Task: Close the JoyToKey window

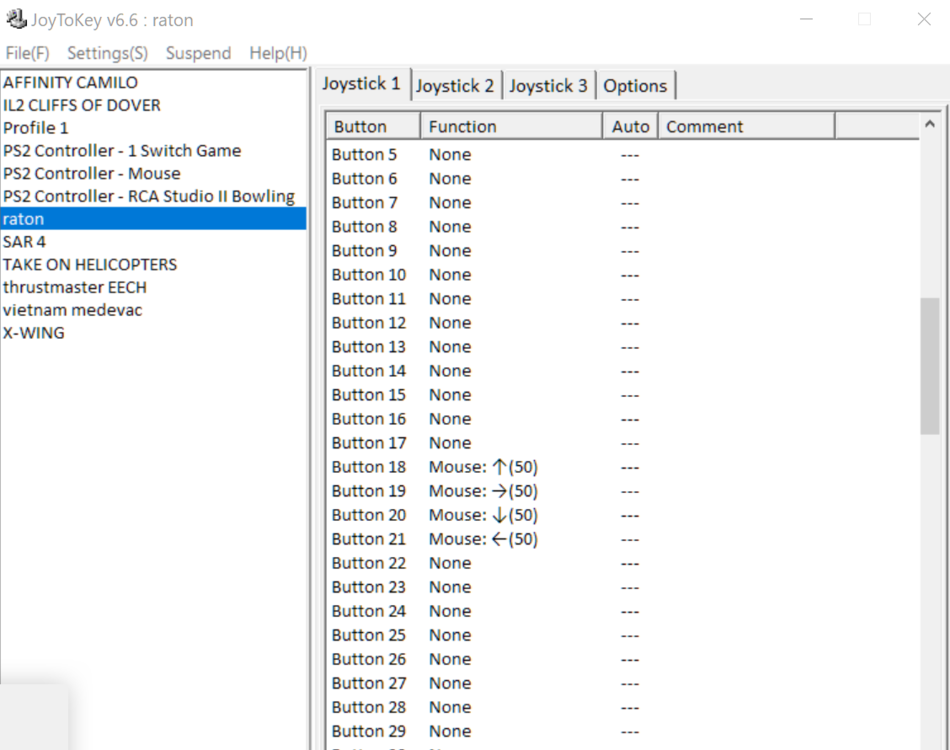Action: pos(923,19)
